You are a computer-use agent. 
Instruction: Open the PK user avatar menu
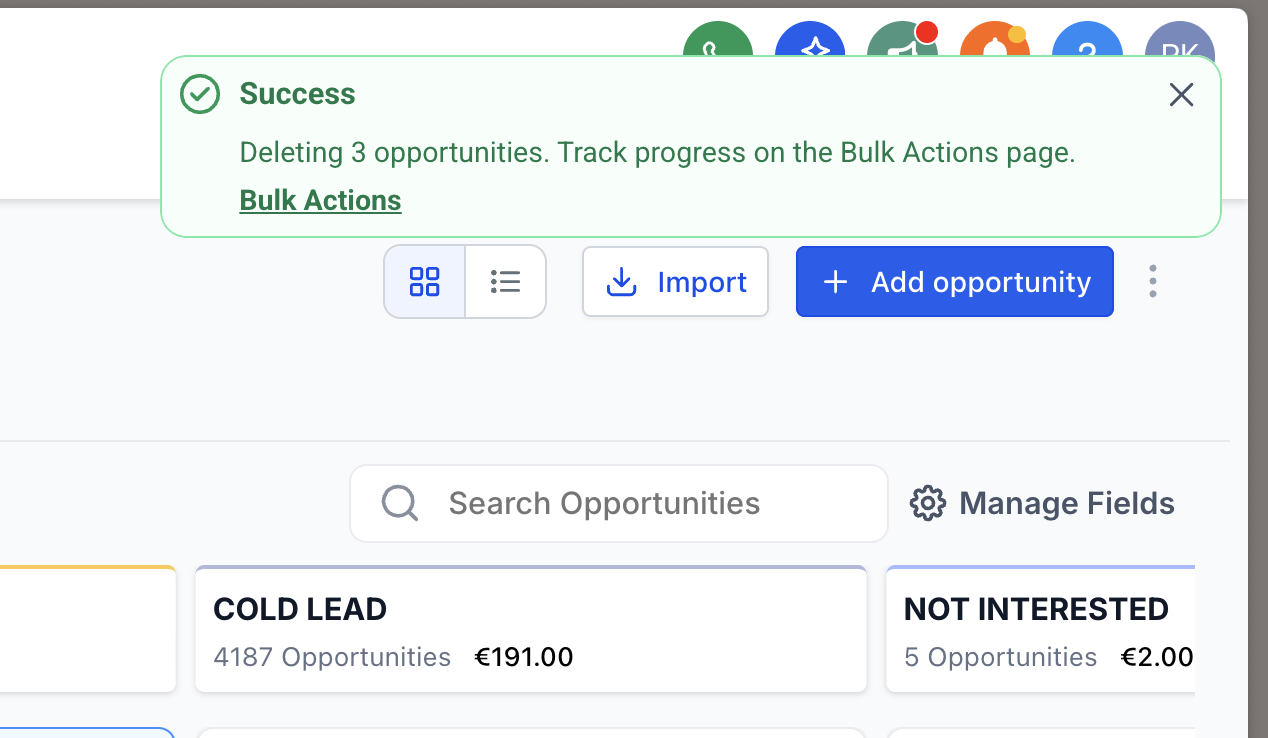point(1180,41)
